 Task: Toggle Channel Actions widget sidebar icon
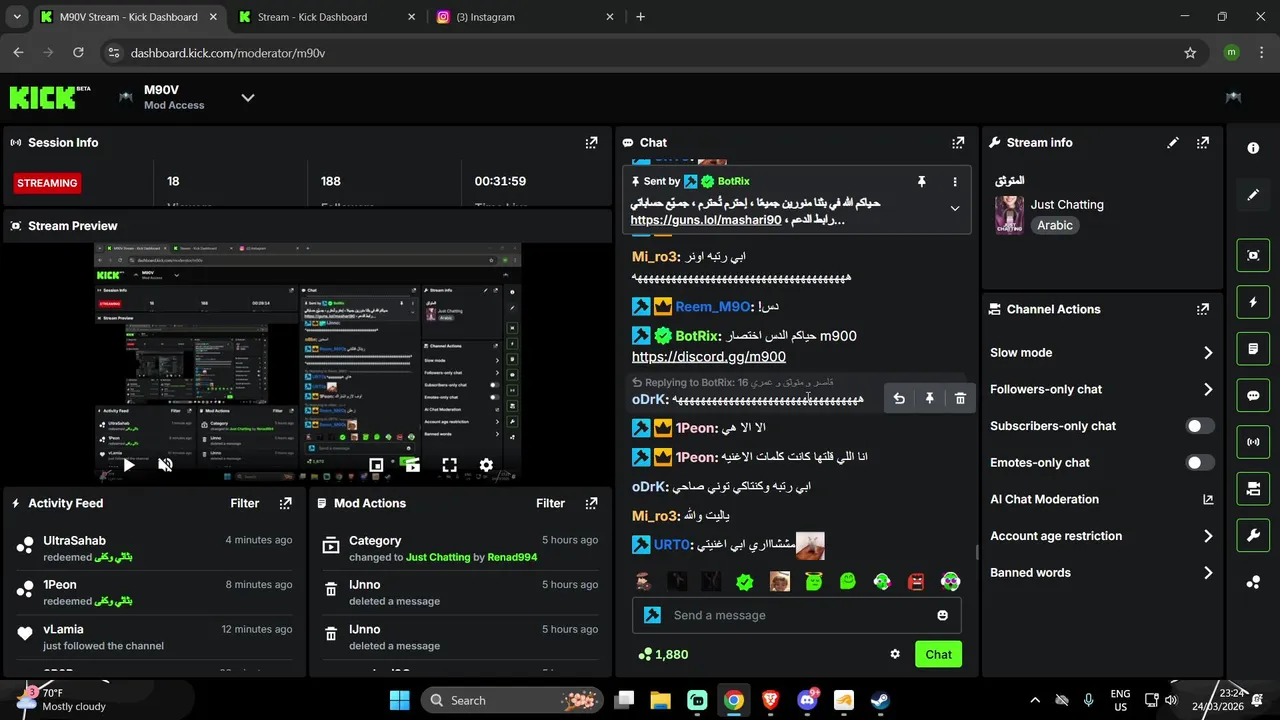(1253, 488)
